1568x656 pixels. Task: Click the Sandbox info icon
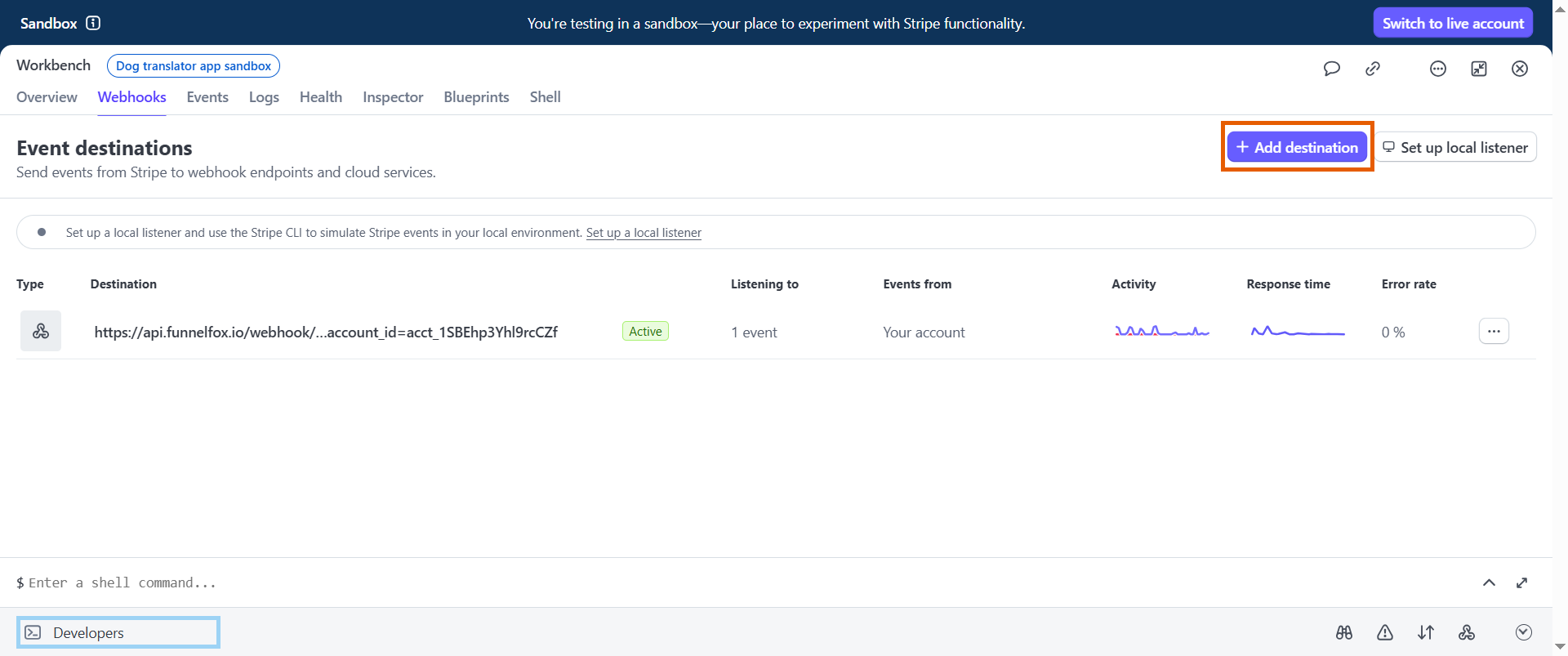pos(93,23)
